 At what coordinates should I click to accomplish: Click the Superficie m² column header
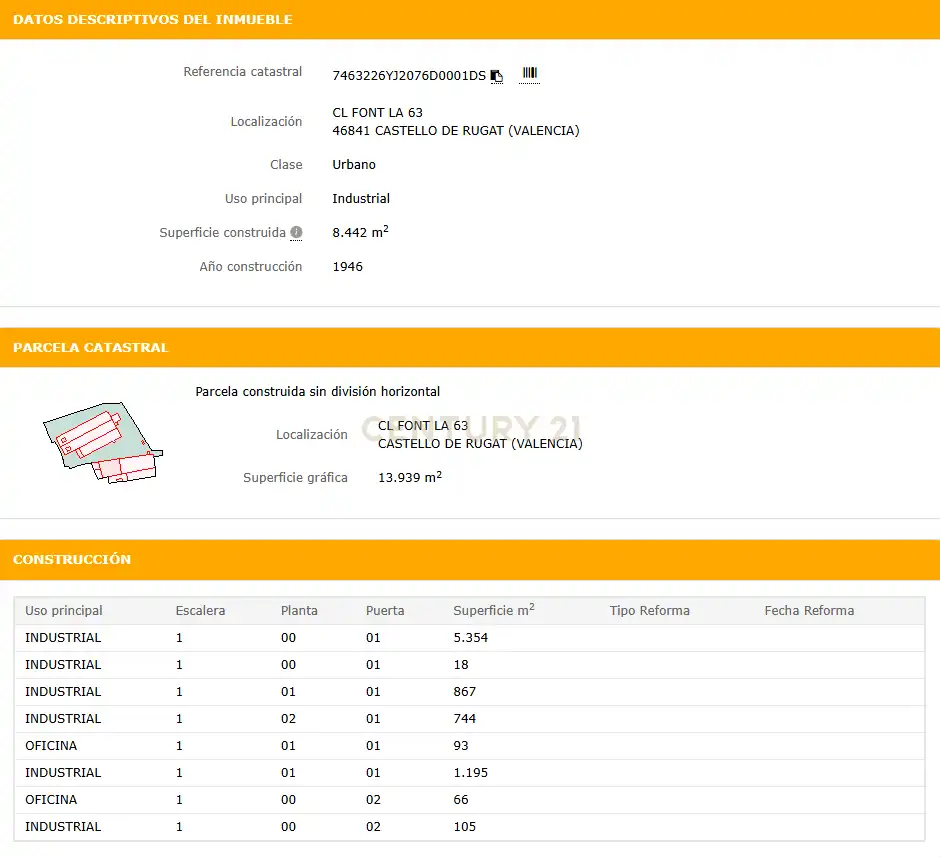point(494,610)
